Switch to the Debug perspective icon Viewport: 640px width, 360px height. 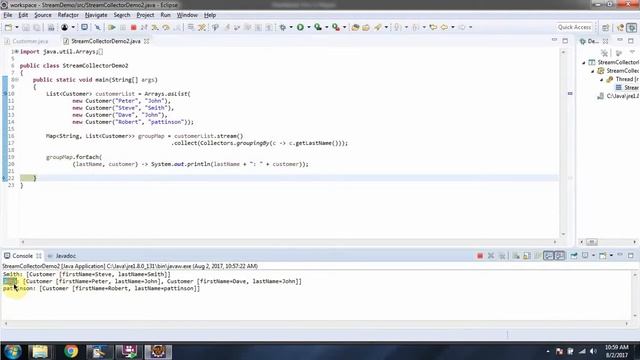631,27
